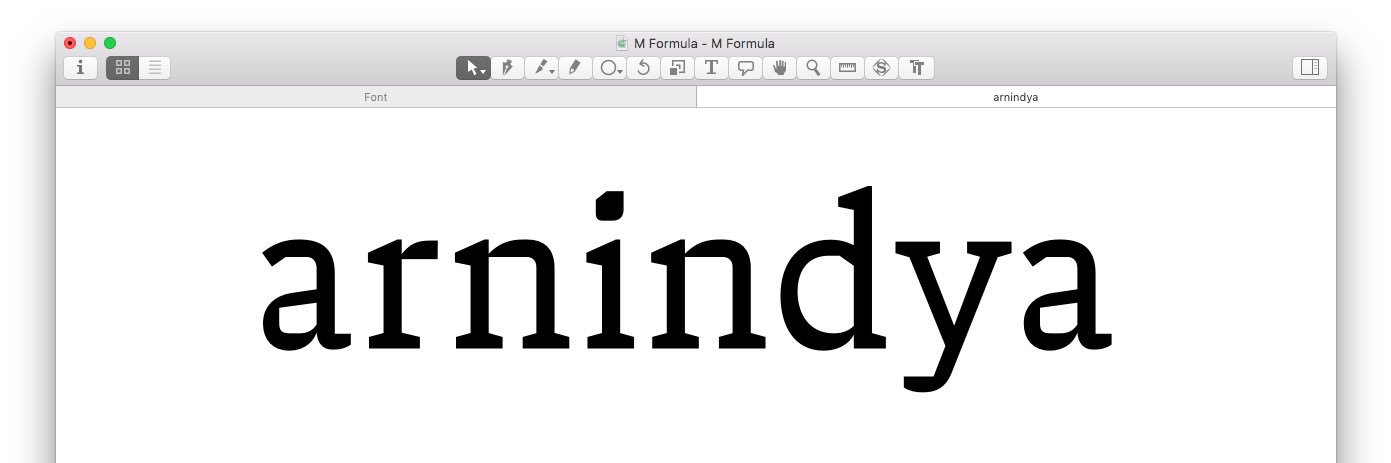Select the Scale tool
The image size is (1391, 463).
677,68
